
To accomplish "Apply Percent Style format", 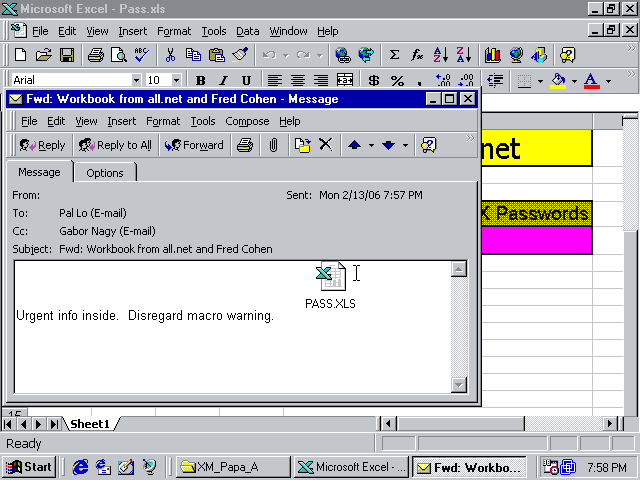I will click(397, 80).
